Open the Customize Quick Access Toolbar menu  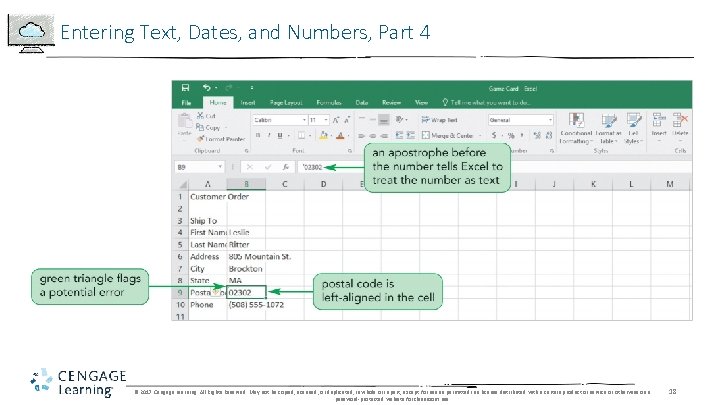[252, 88]
